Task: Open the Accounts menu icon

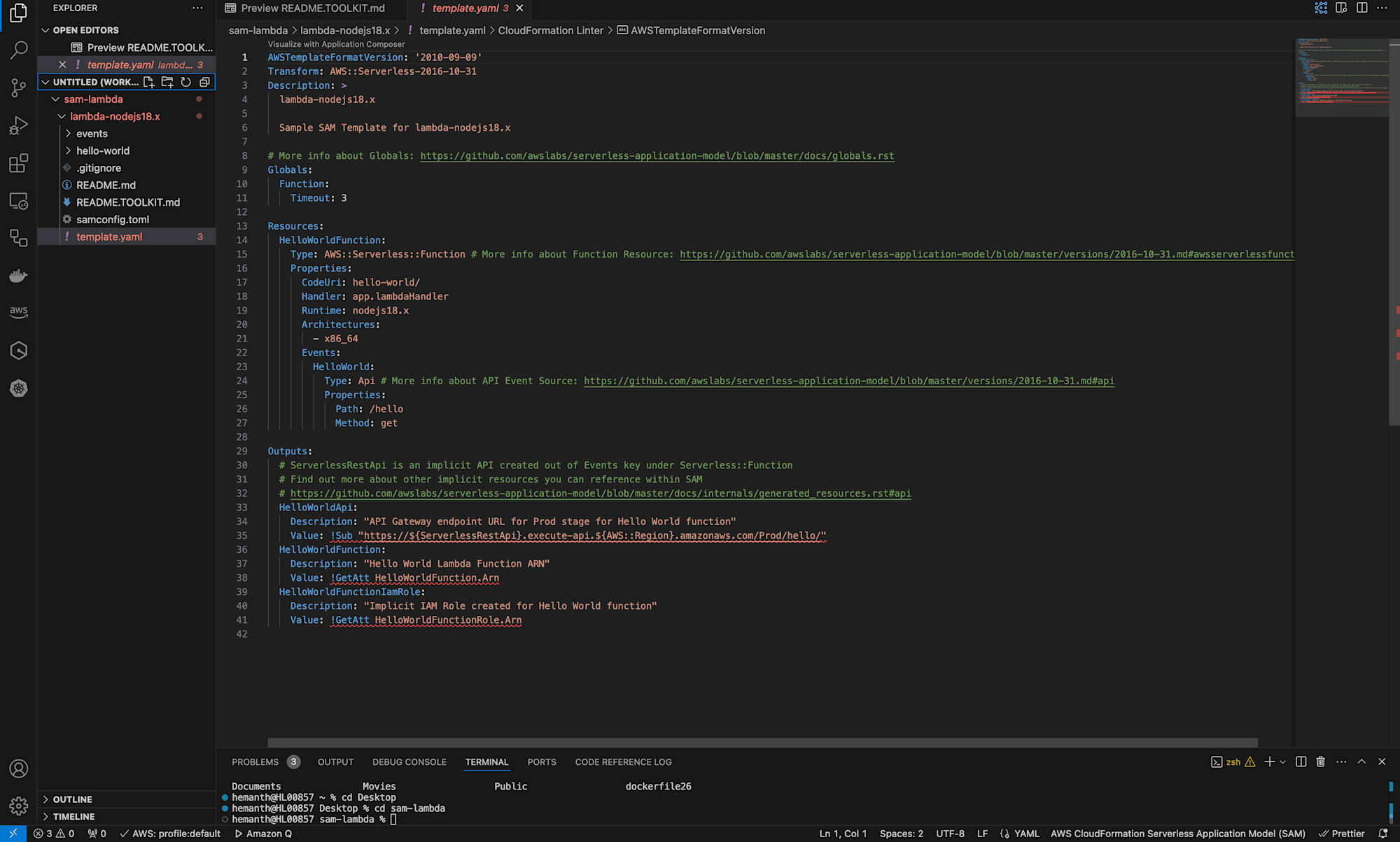Action: [19, 769]
